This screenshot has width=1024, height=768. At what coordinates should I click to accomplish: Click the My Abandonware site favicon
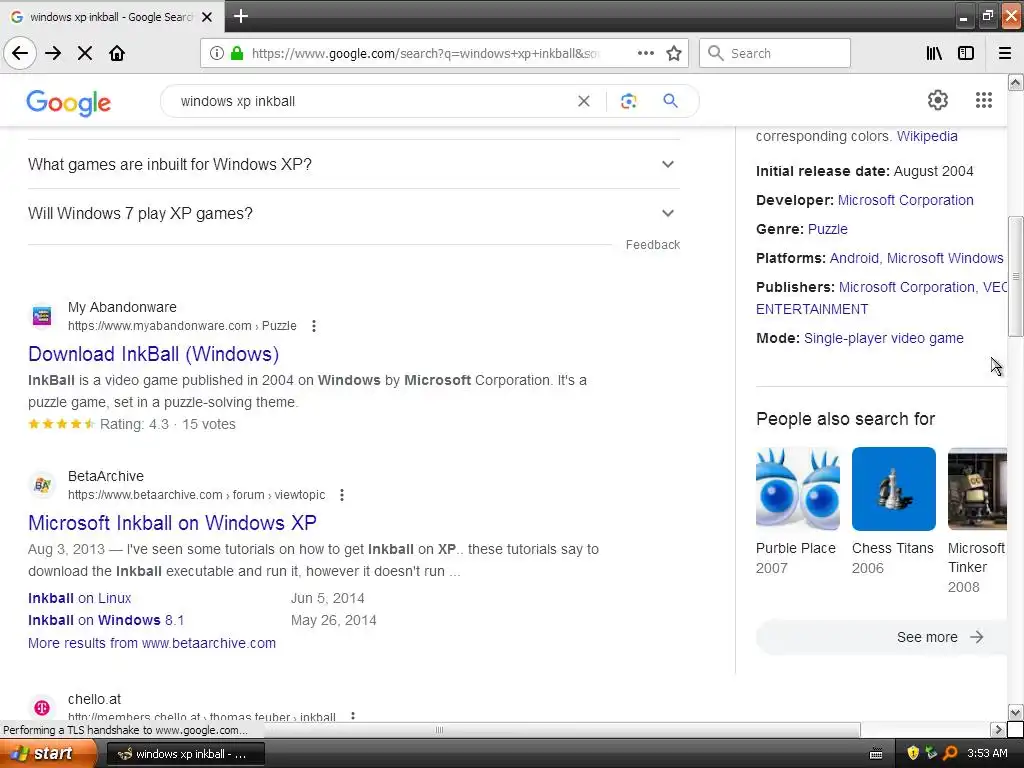(x=42, y=316)
